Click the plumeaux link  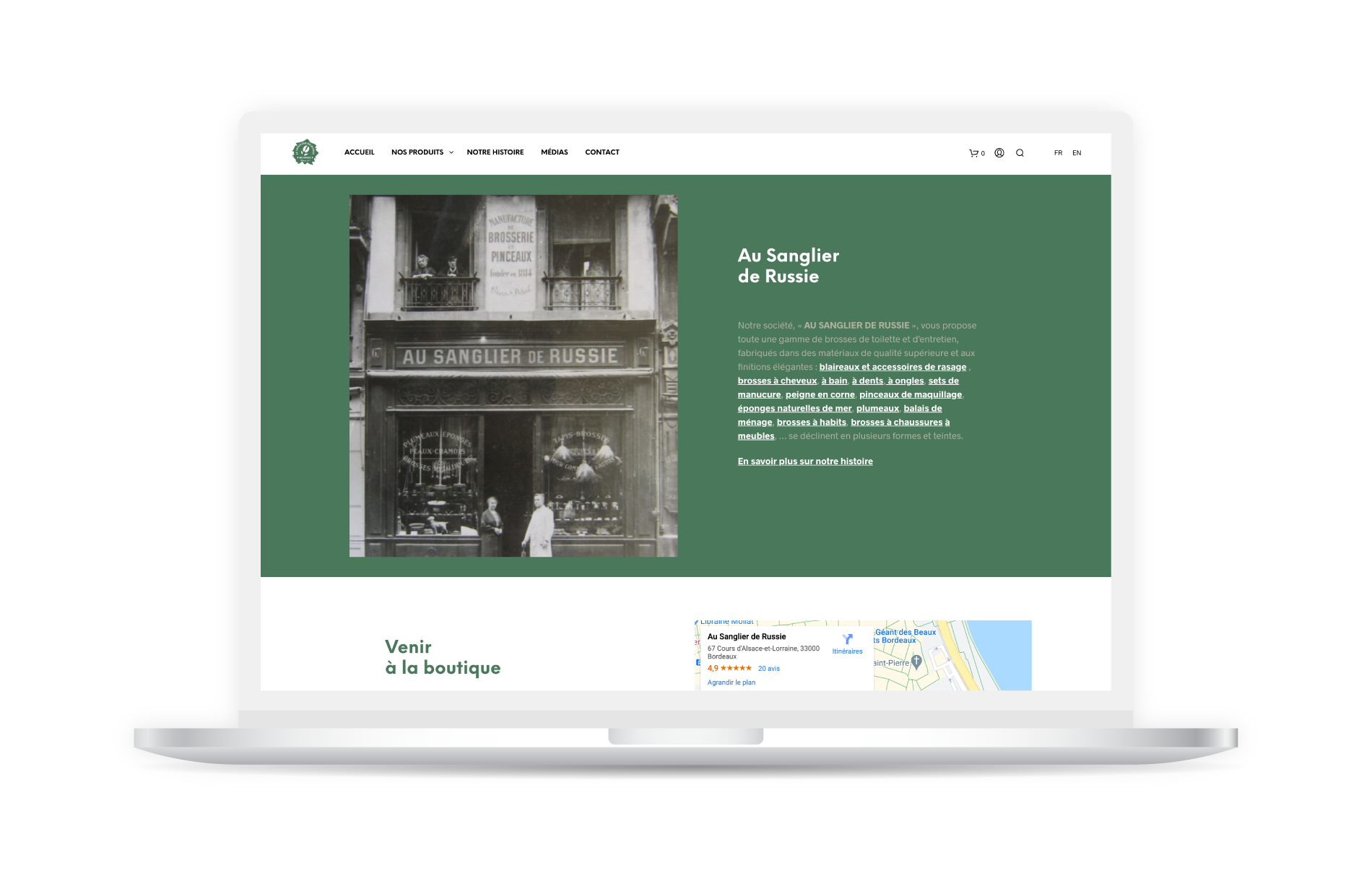point(877,408)
